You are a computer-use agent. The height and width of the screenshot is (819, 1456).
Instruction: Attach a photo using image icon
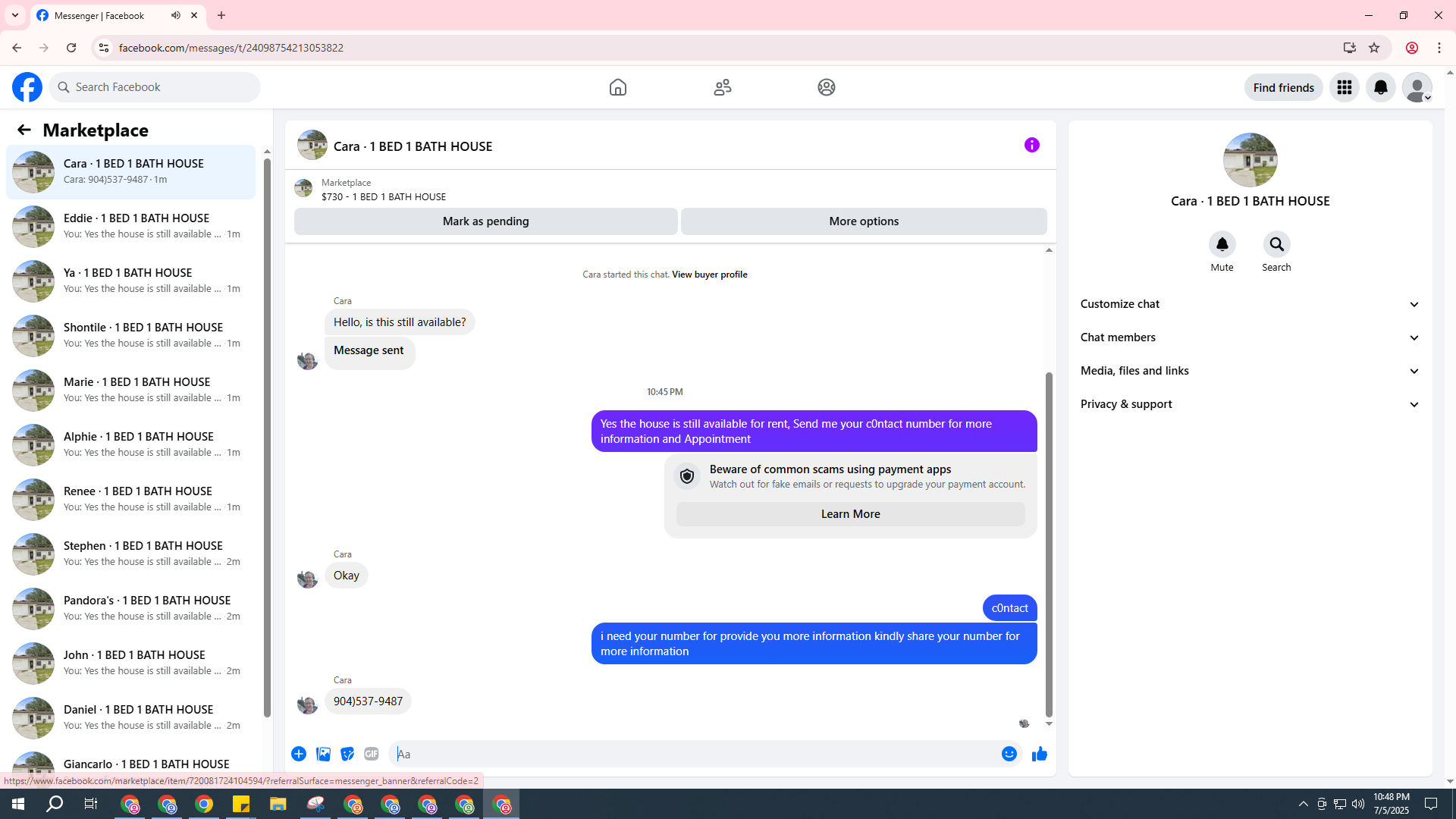(323, 754)
